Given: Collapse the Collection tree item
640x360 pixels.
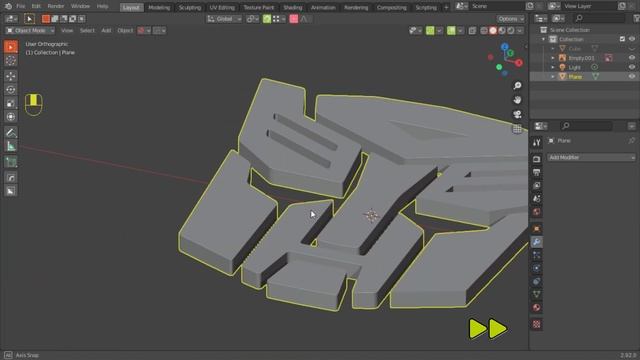Looking at the screenshot, I should click(543, 39).
